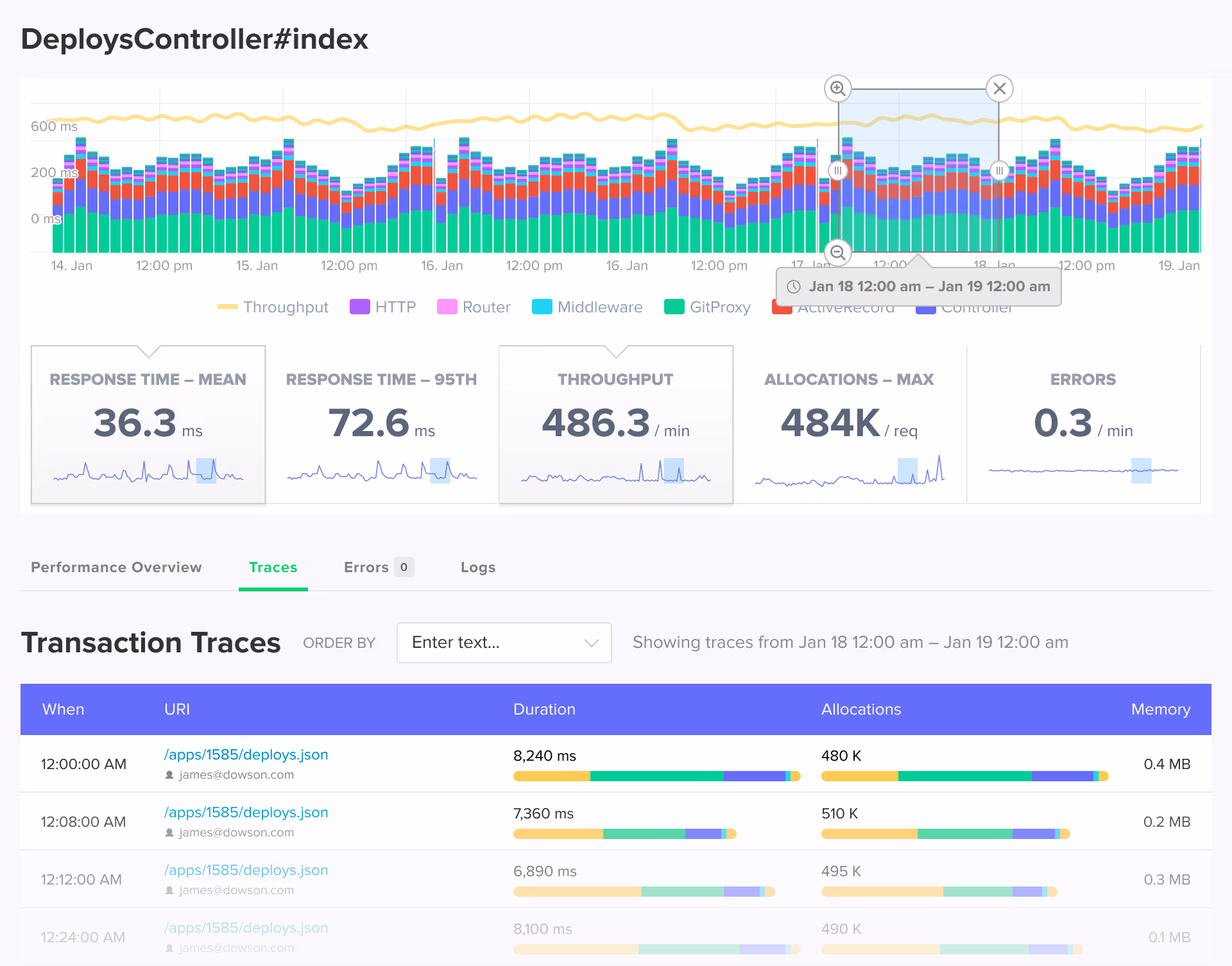This screenshot has height=966, width=1232.
Task: Hide the Middleware series in the legend
Action: pos(587,307)
